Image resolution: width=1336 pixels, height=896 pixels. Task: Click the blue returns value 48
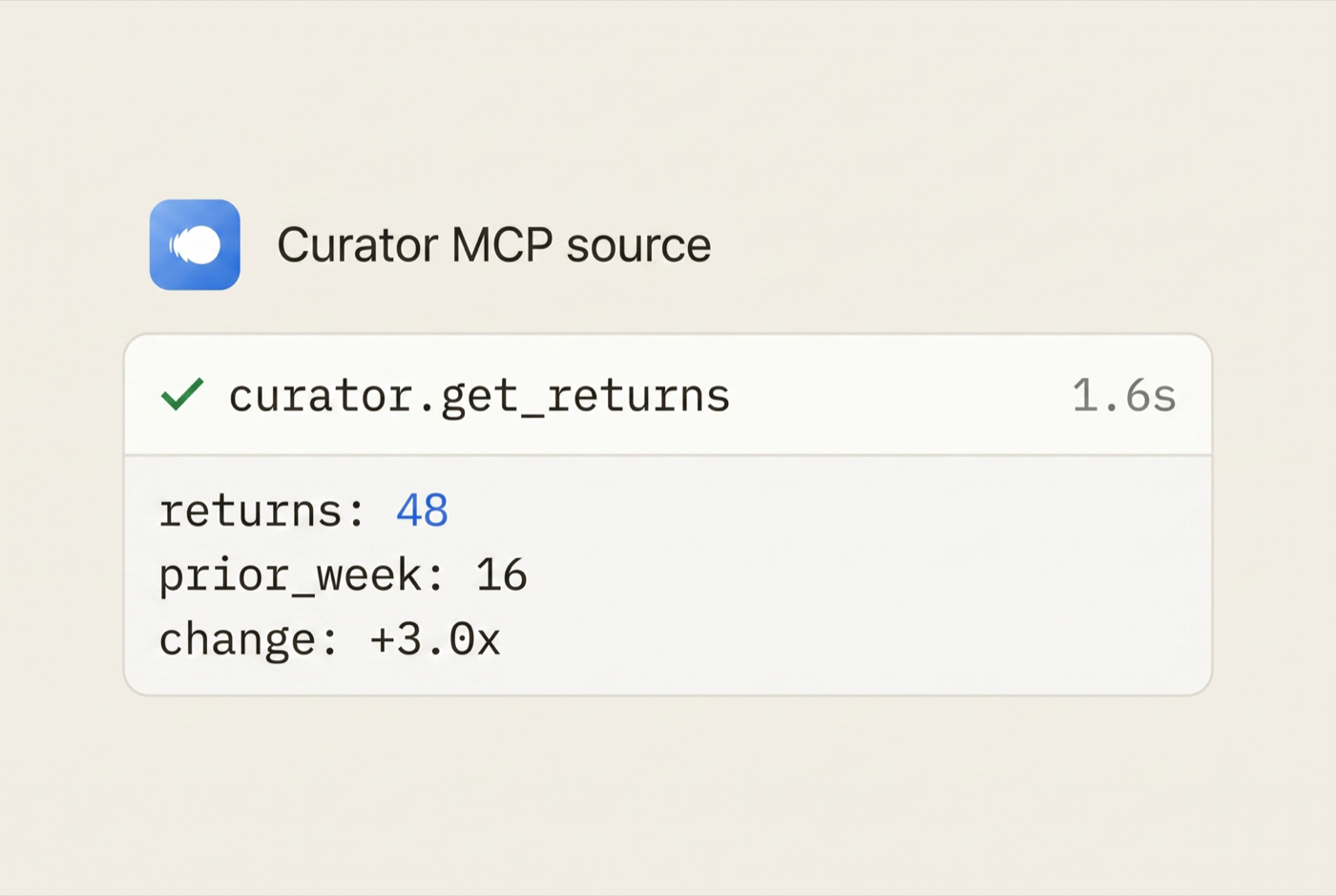coord(422,511)
